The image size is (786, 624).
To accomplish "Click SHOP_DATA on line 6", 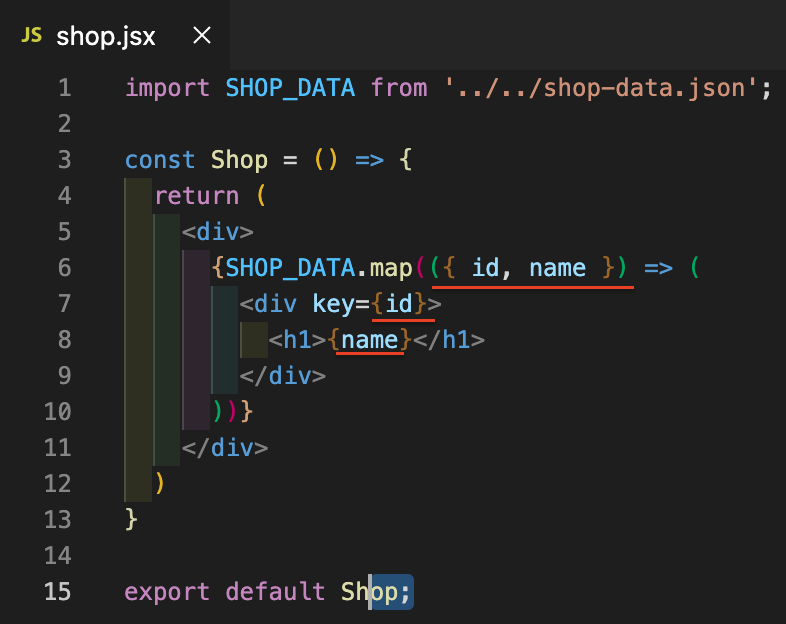I will coord(290,268).
